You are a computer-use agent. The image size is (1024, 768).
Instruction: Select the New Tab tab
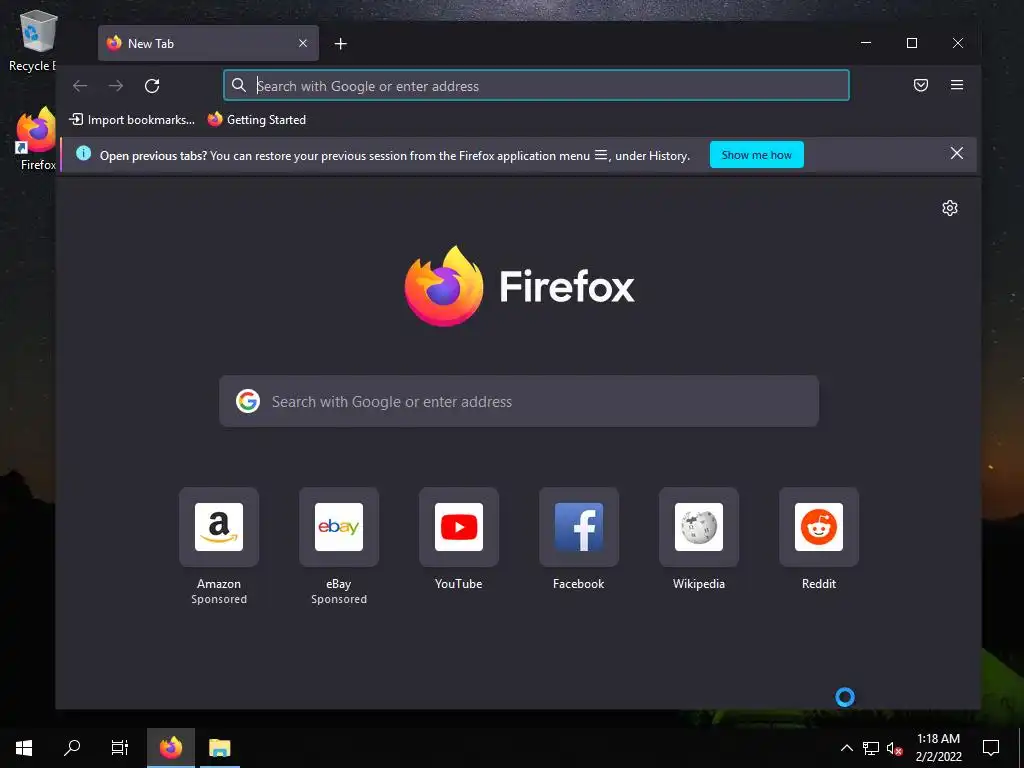point(208,43)
